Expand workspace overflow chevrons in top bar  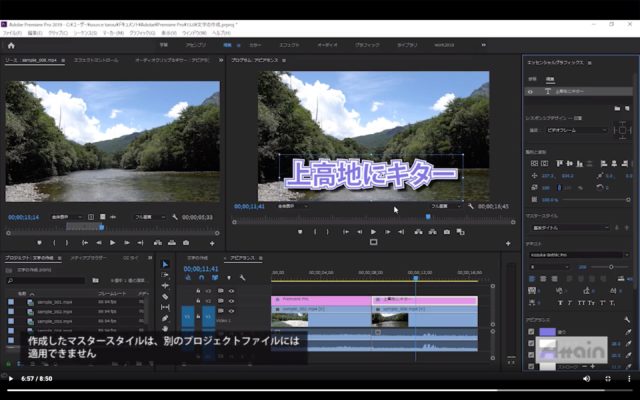point(484,45)
